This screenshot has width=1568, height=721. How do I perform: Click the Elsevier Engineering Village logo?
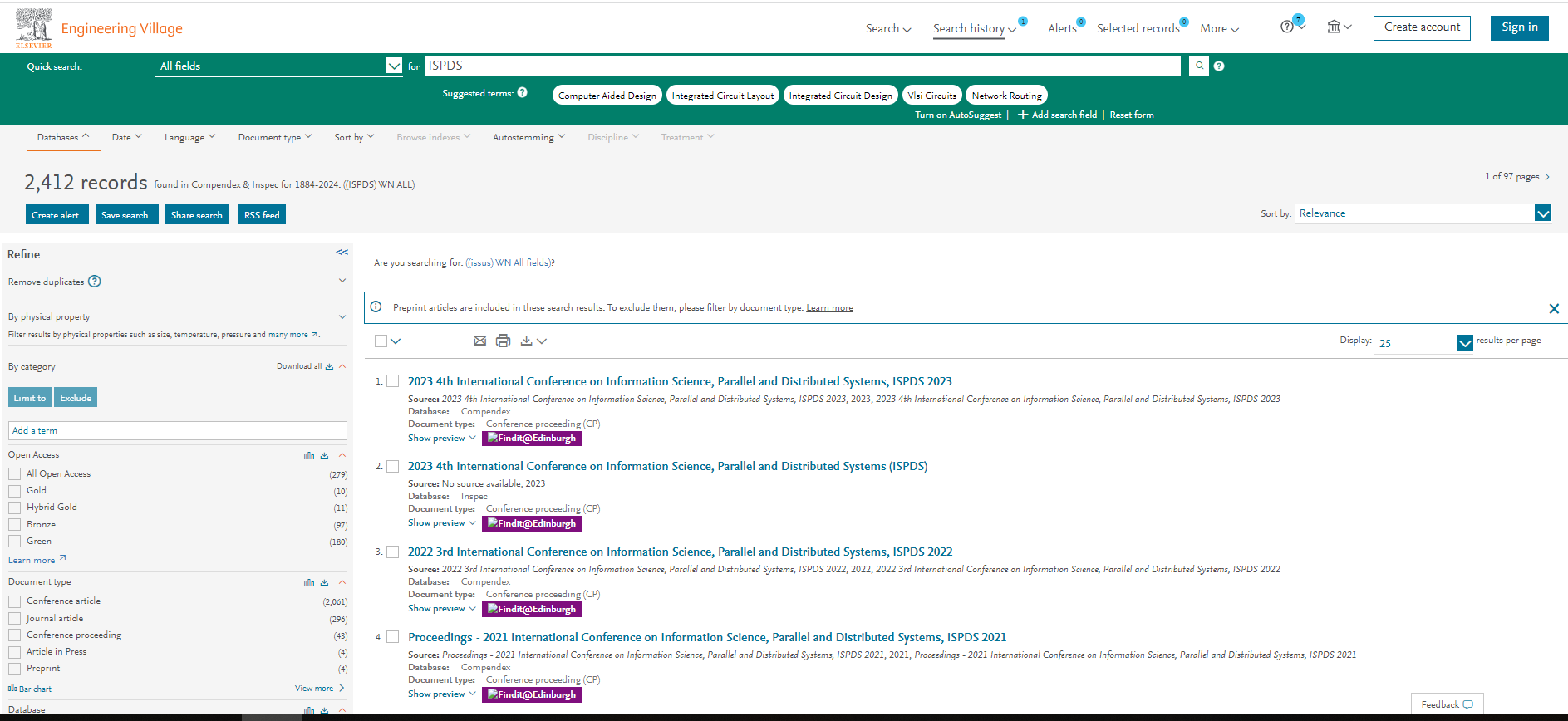point(99,27)
